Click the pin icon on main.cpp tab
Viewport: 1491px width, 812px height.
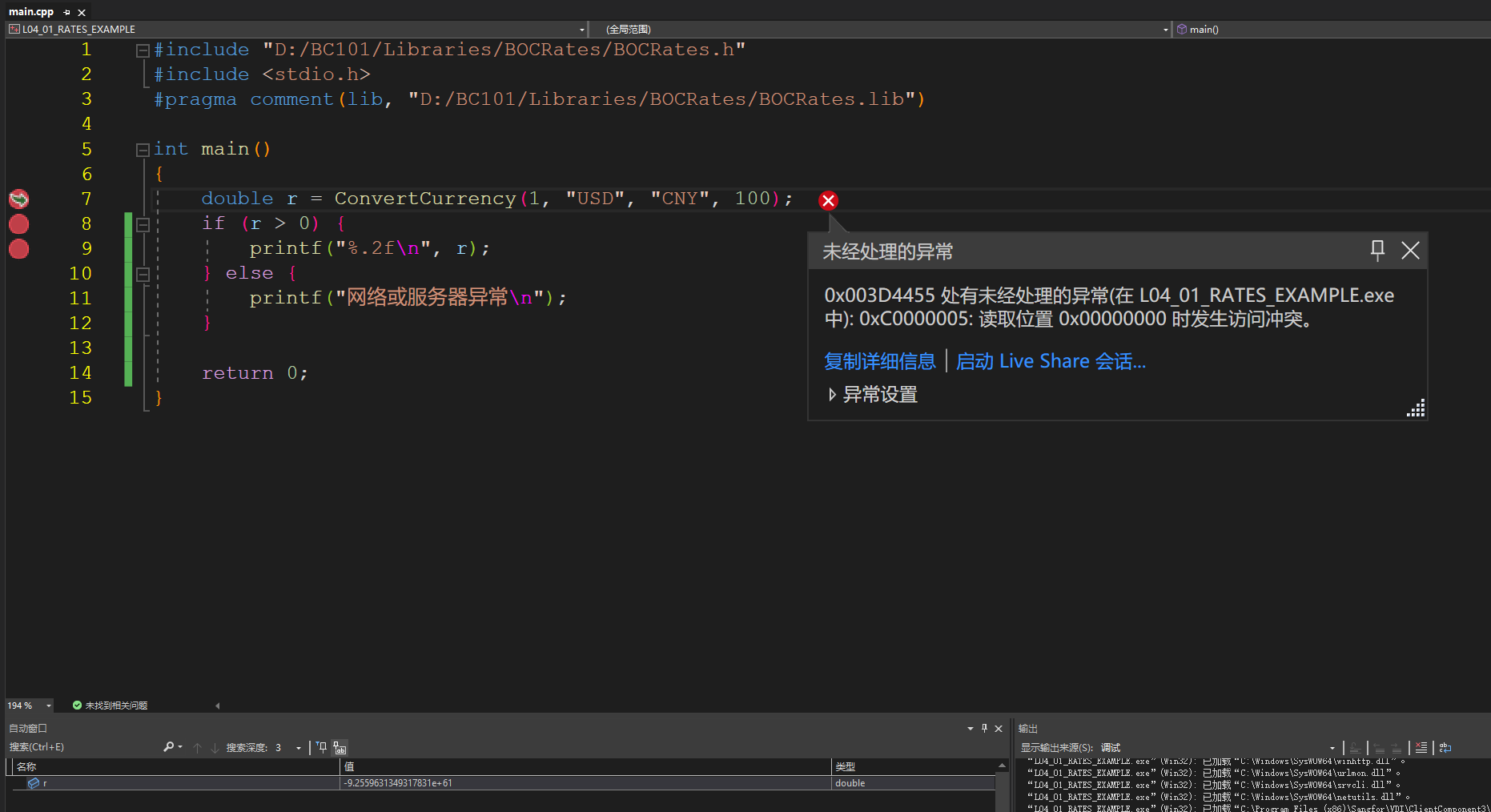click(67, 12)
